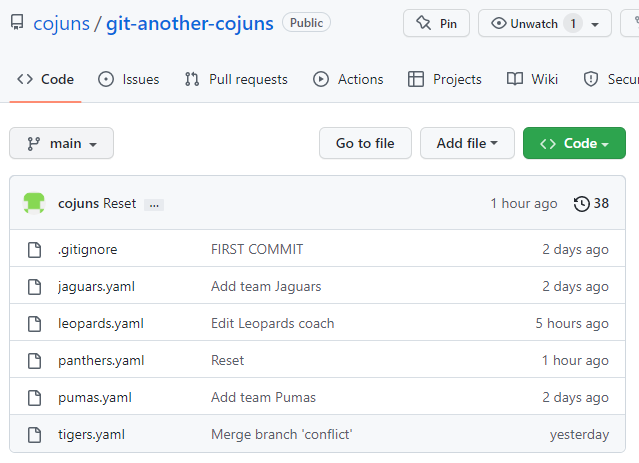Click the watchers count badge showing 1
Image resolution: width=639 pixels, height=463 pixels.
click(573, 24)
